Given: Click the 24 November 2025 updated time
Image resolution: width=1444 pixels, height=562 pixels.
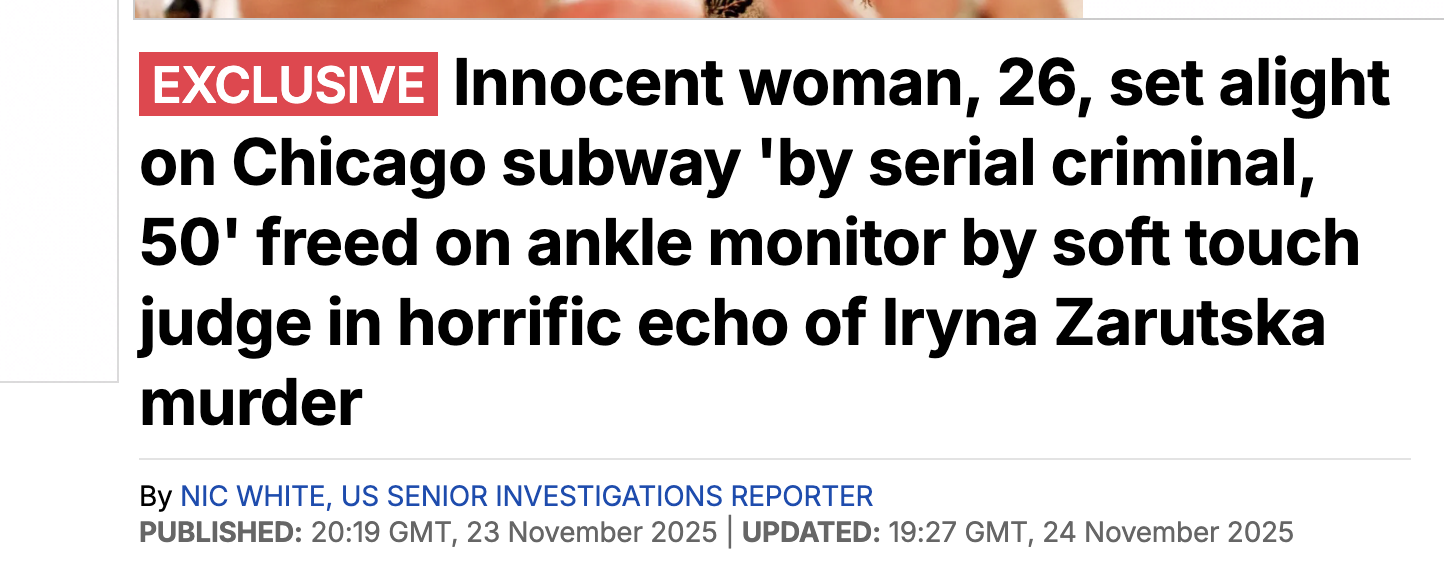Looking at the screenshot, I should tap(1090, 531).
